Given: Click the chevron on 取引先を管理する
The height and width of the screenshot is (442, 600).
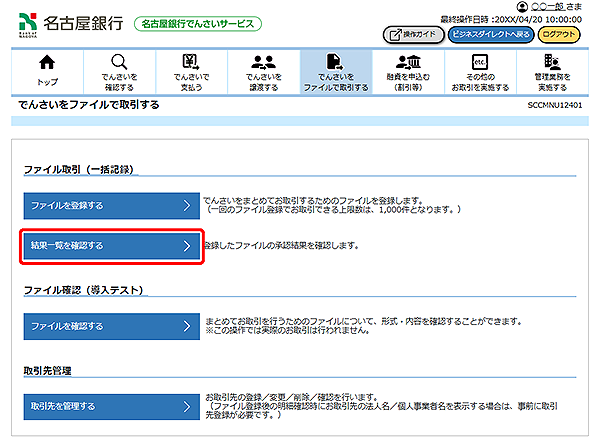Looking at the screenshot, I should pos(187,406).
